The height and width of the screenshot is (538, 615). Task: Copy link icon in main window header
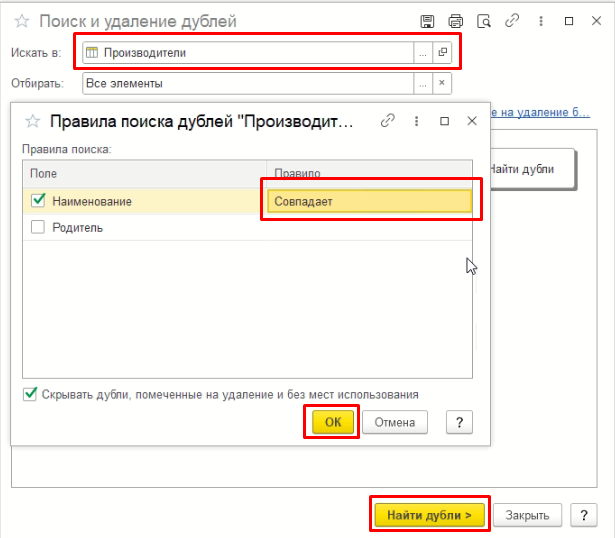(x=512, y=21)
